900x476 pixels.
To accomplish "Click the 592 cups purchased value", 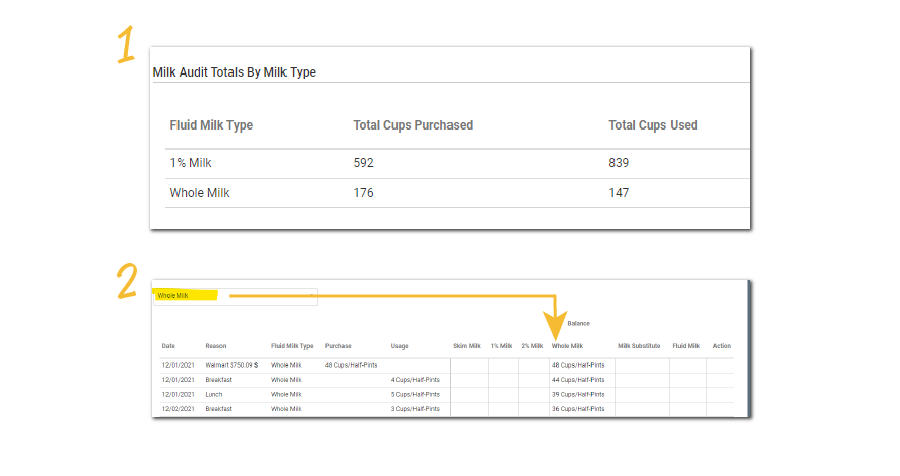I will (364, 163).
